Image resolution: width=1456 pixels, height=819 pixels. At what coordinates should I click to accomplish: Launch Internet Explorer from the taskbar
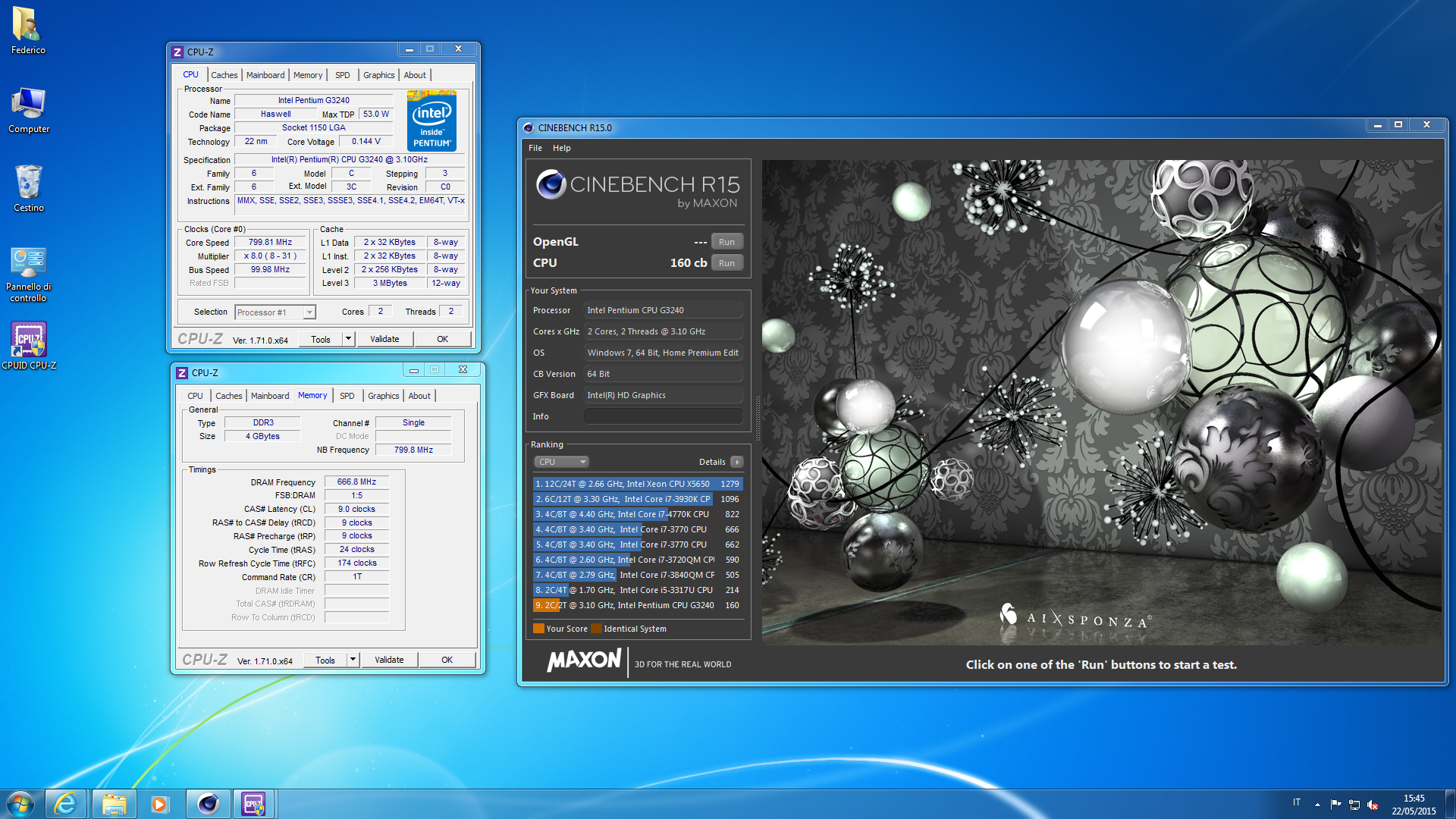(x=66, y=804)
